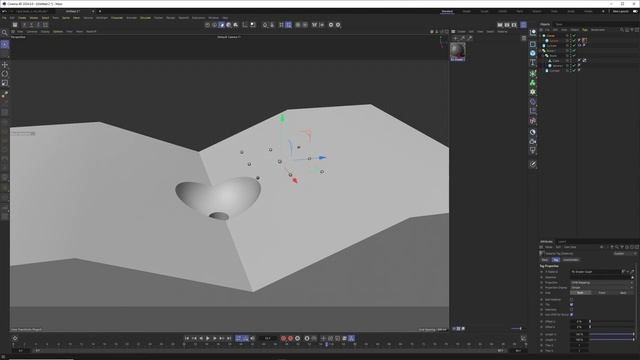Screen dimensions: 640x360
Task: Open the search magnifier icon at top left
Action: [x=4, y=33]
